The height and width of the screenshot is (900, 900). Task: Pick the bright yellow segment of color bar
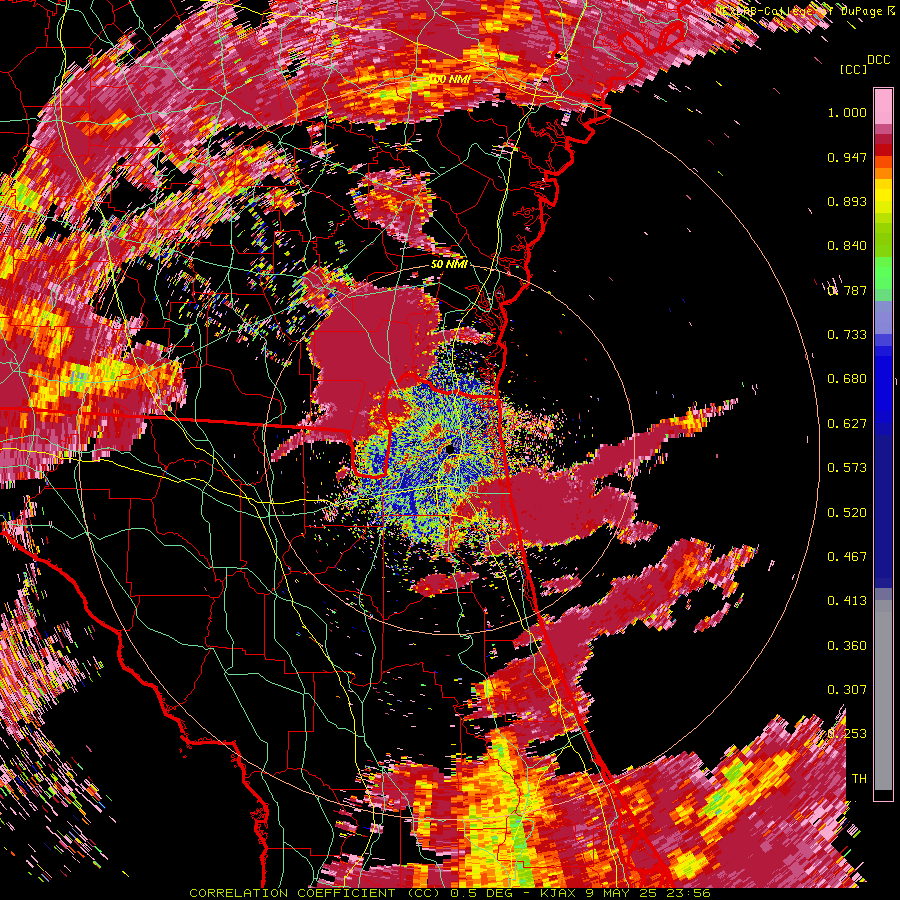(x=883, y=195)
